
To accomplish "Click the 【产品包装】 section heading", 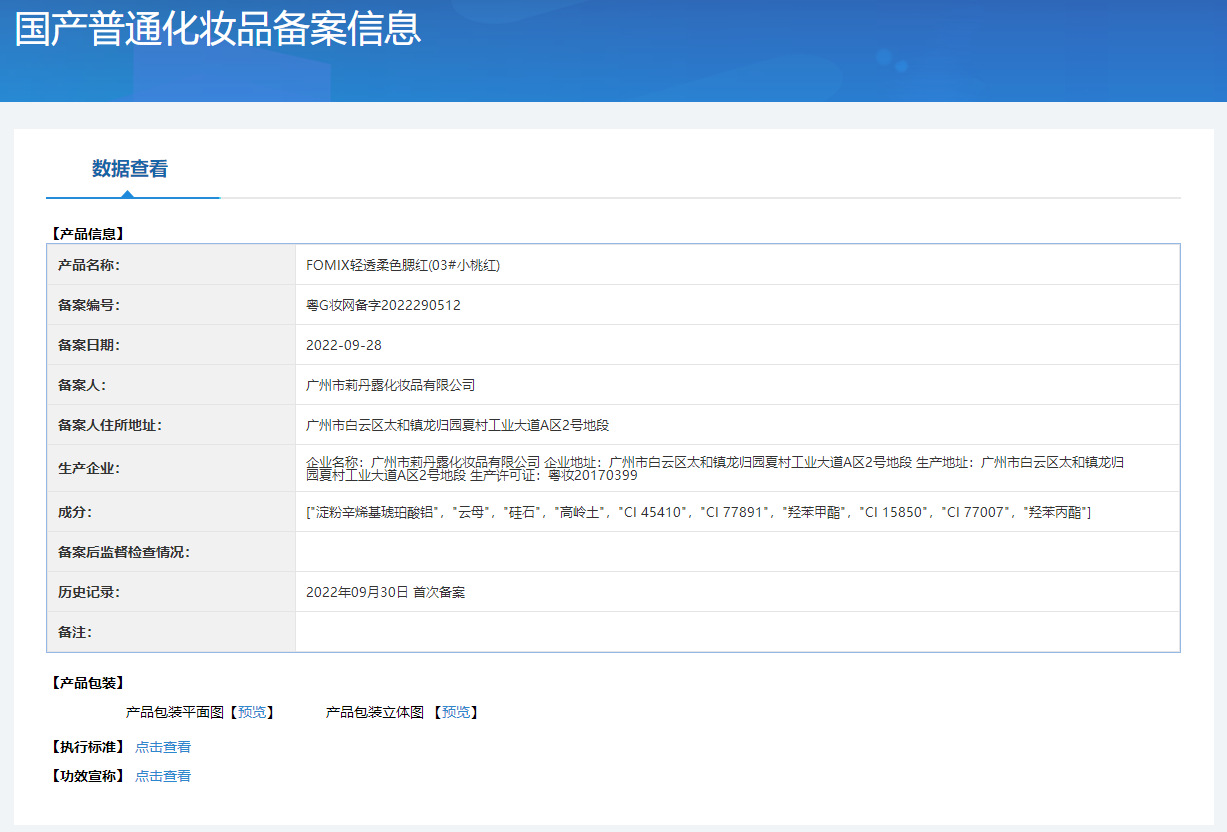I will pyautogui.click(x=87, y=683).
